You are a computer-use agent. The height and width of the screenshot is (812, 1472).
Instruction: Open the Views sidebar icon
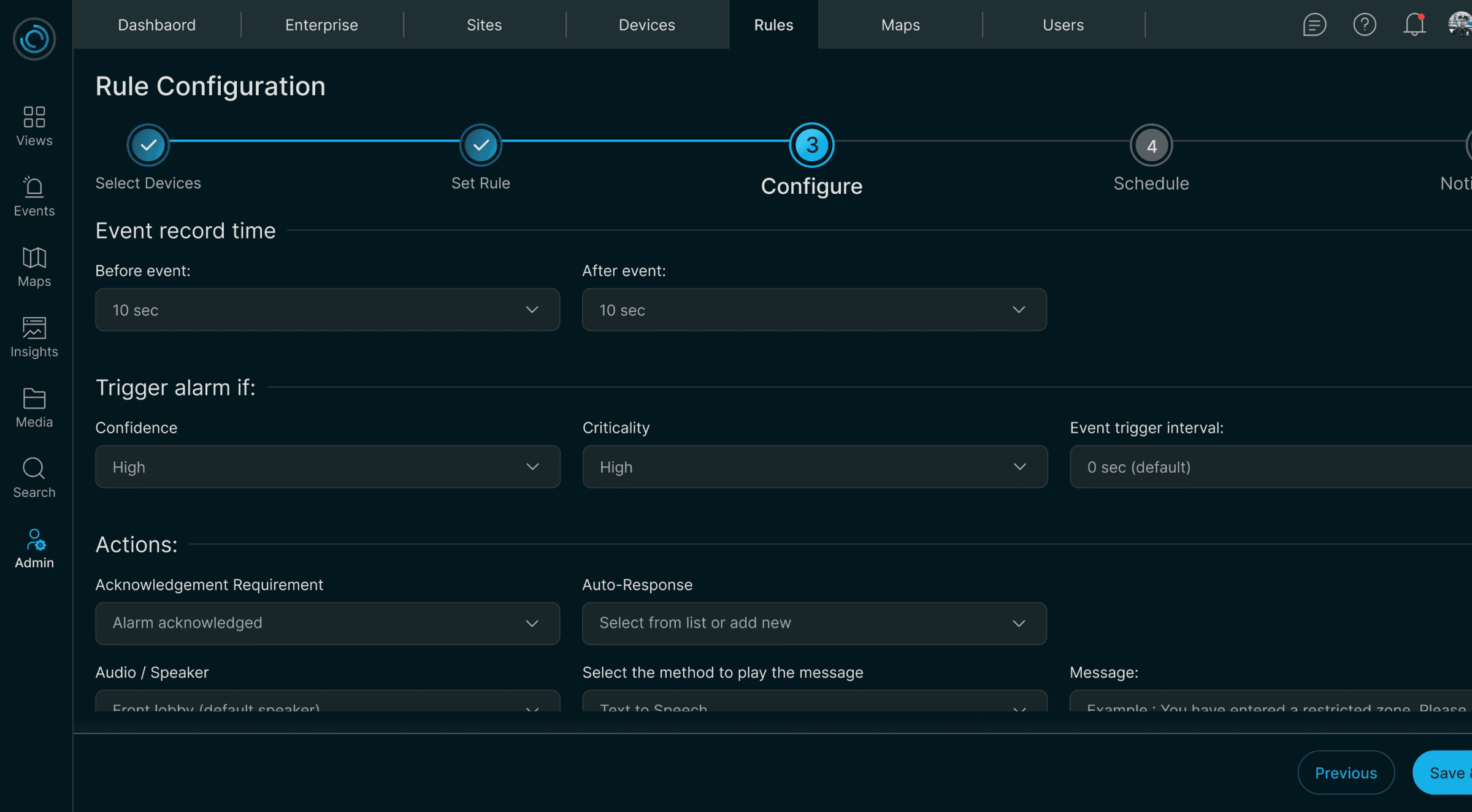coord(34,117)
